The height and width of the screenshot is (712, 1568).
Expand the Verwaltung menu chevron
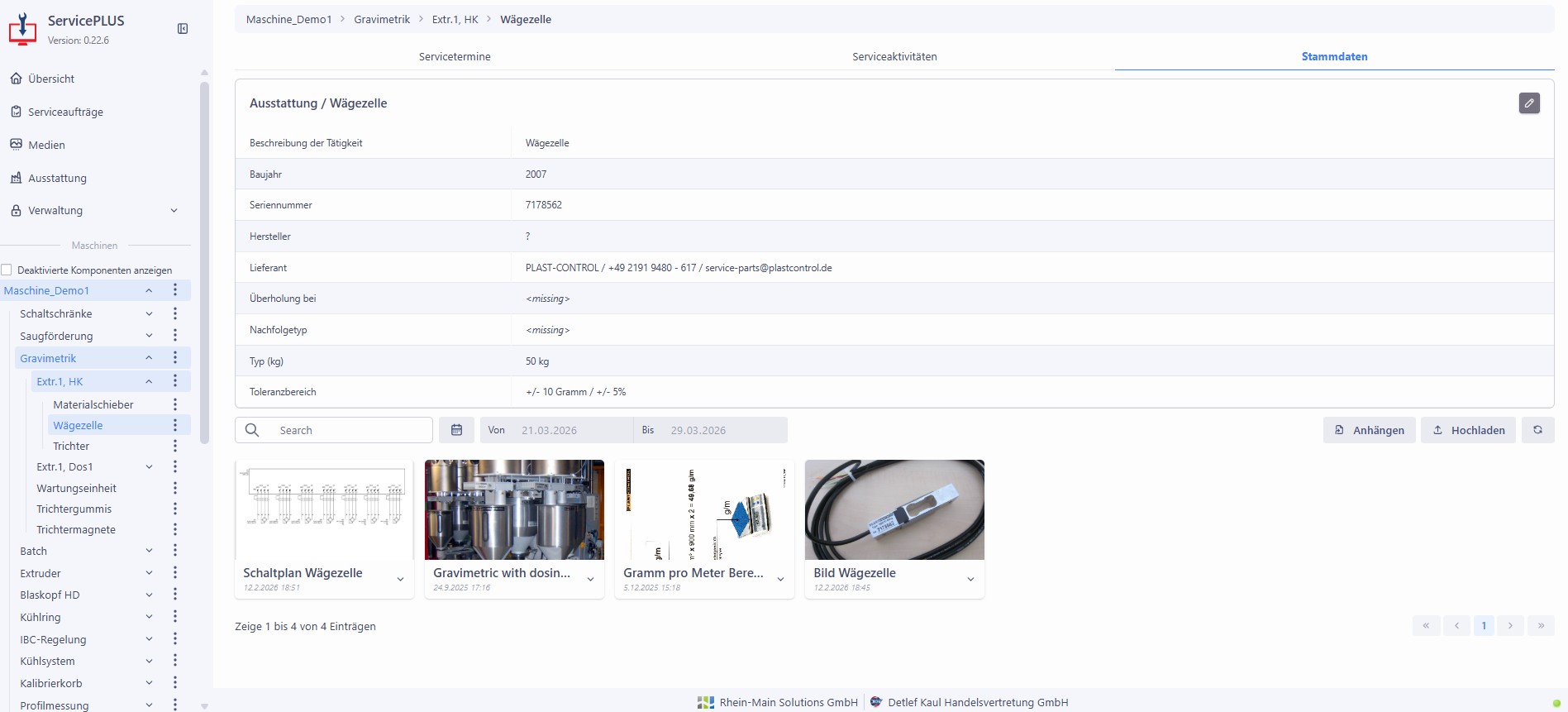tap(174, 211)
